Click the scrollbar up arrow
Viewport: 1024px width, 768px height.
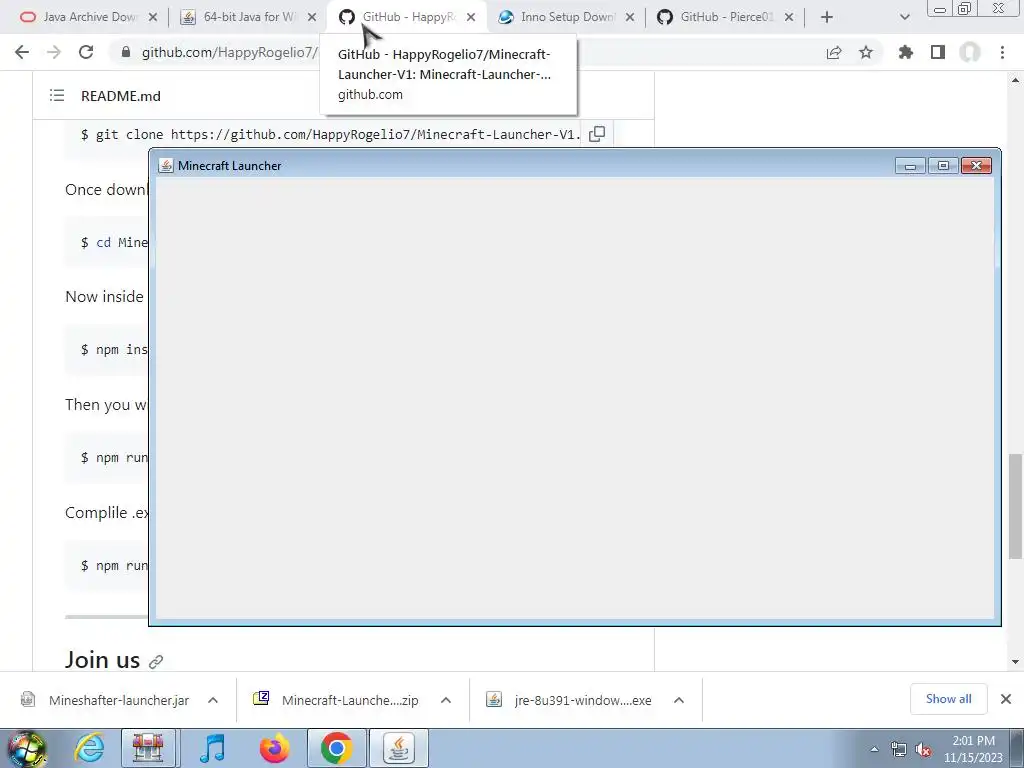(1015, 80)
